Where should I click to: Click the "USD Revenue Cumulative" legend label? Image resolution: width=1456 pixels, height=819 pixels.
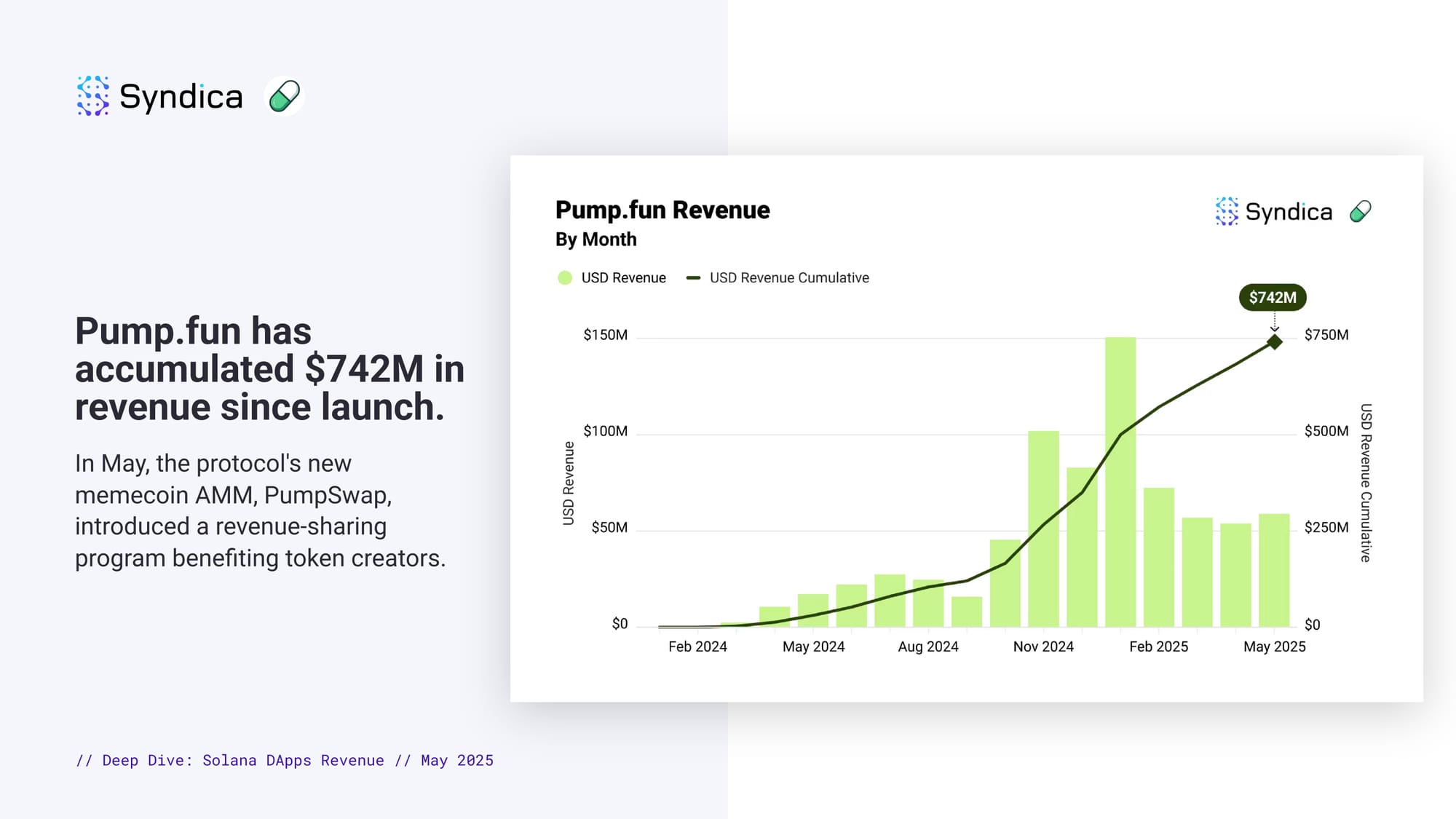click(x=789, y=277)
